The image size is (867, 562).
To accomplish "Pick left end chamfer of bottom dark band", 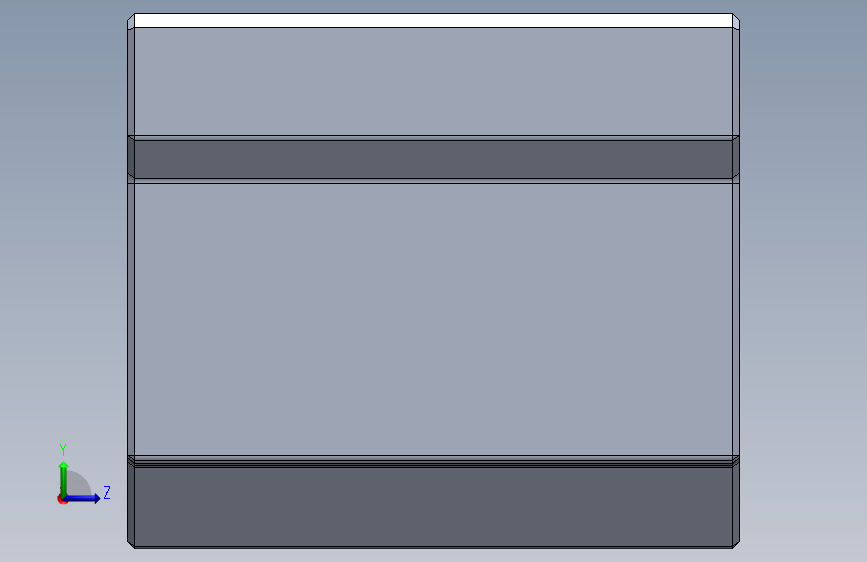I will [131, 505].
